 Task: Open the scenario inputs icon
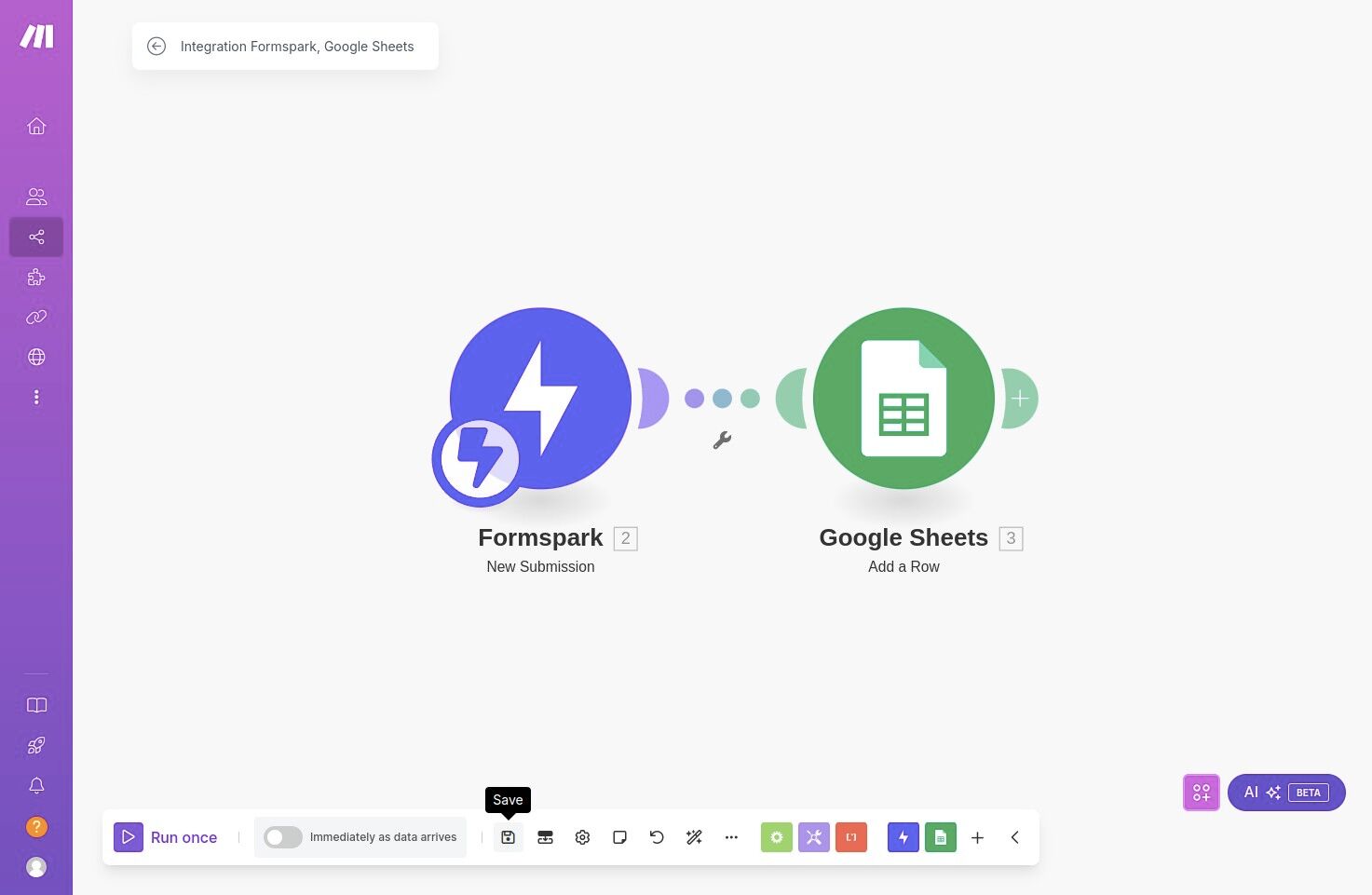click(x=545, y=837)
